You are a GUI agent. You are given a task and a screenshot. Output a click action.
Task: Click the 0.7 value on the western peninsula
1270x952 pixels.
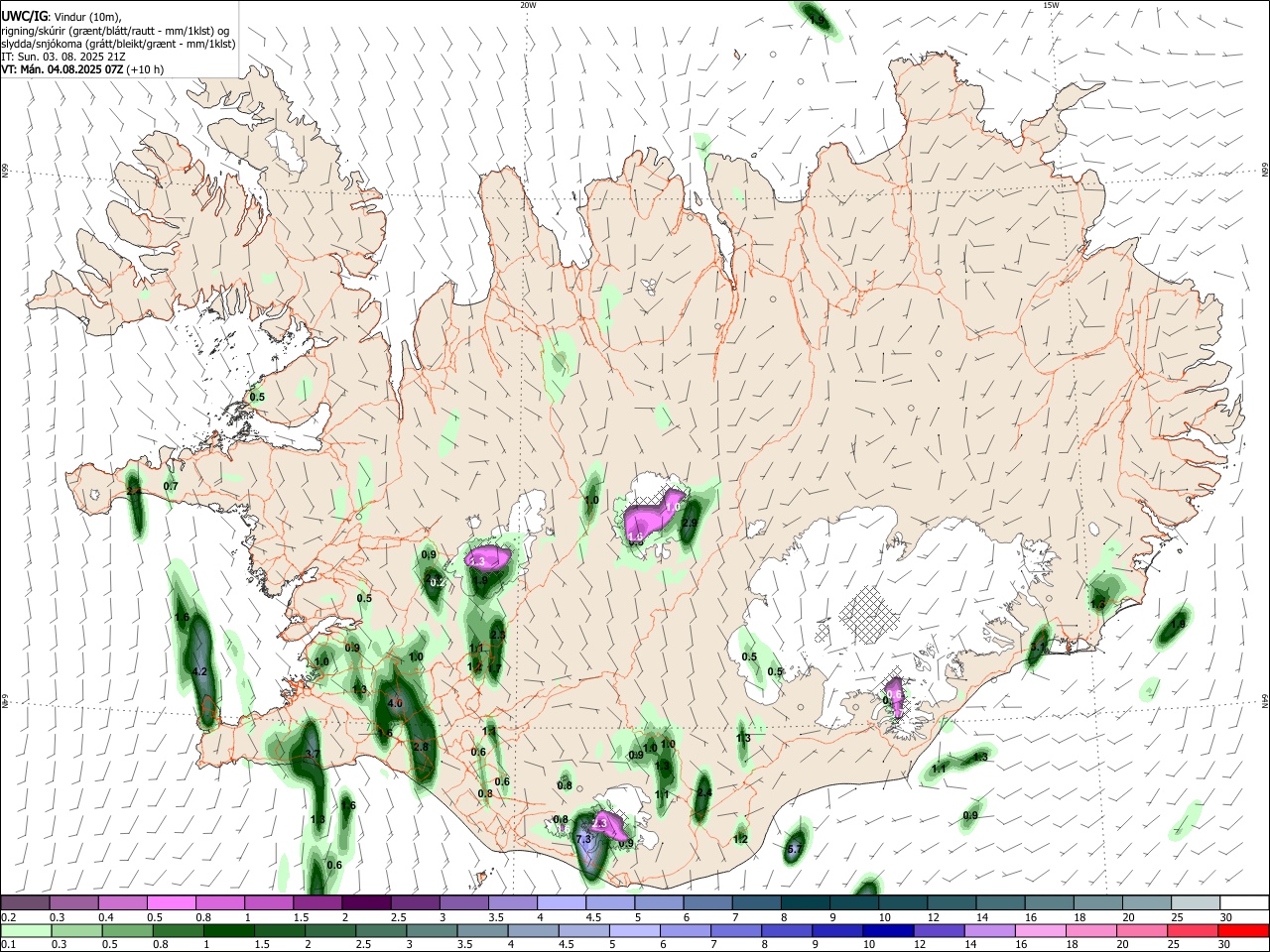click(171, 486)
